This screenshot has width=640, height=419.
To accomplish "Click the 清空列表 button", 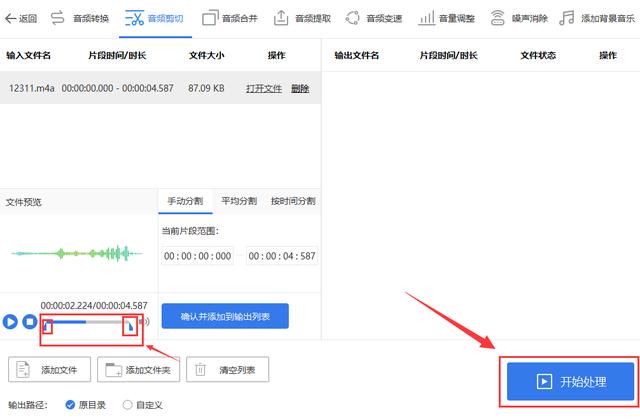I will click(227, 370).
